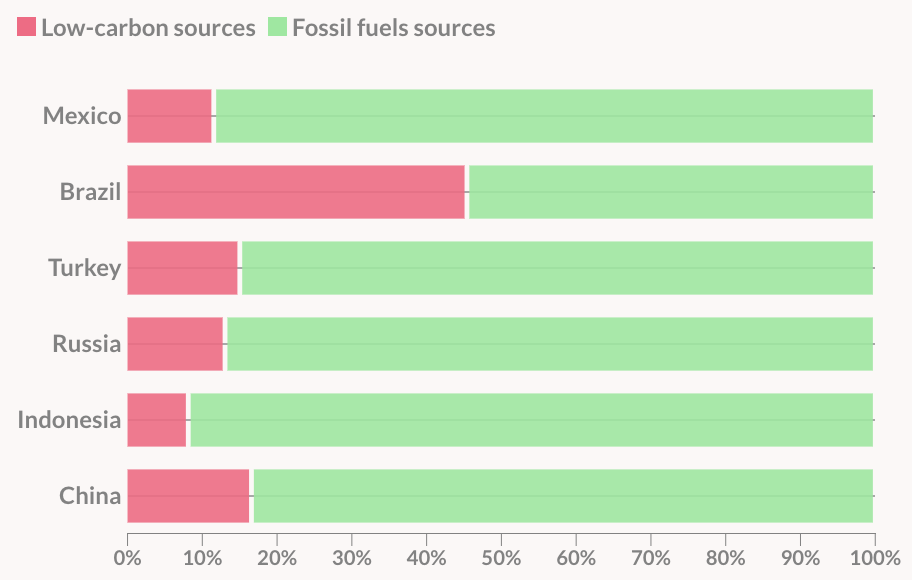Select Turkey's pink low-carbon bar

tap(182, 268)
